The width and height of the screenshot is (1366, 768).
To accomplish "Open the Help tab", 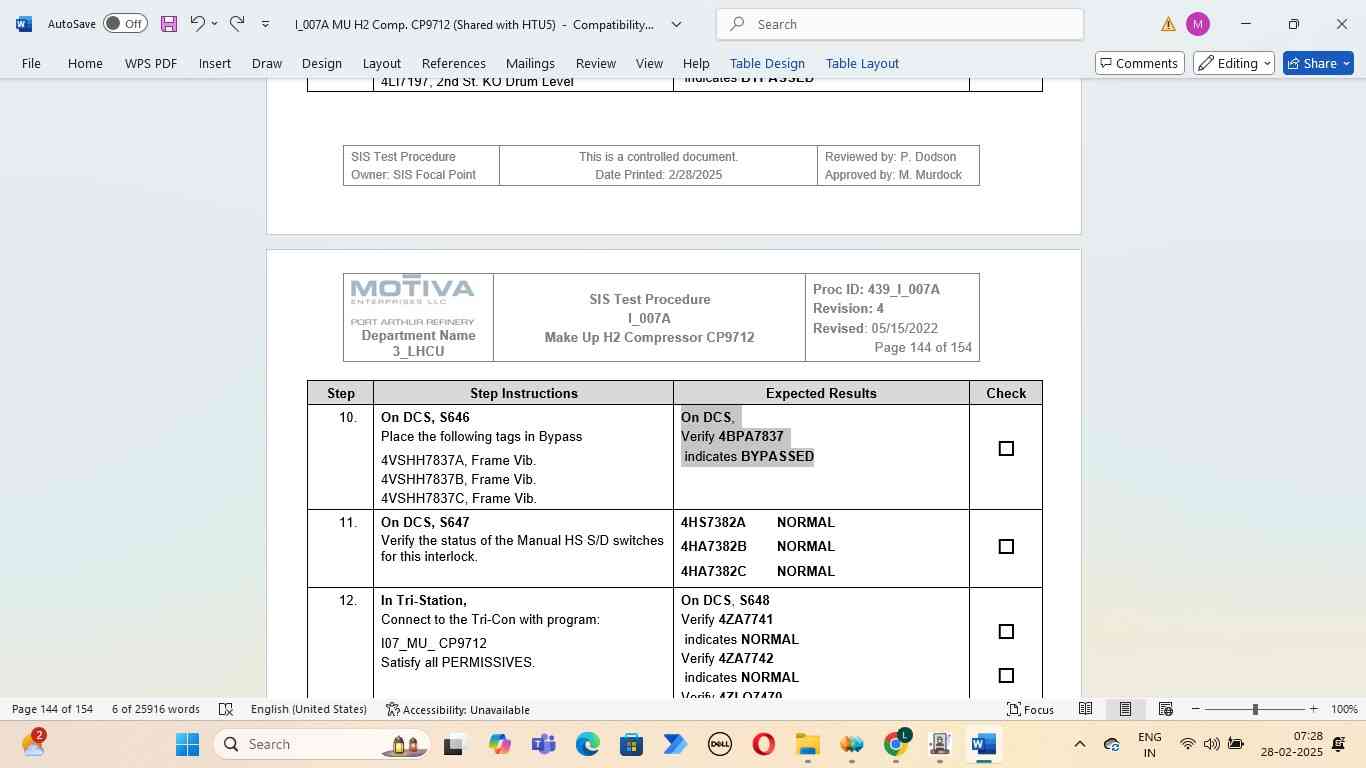I will click(696, 63).
